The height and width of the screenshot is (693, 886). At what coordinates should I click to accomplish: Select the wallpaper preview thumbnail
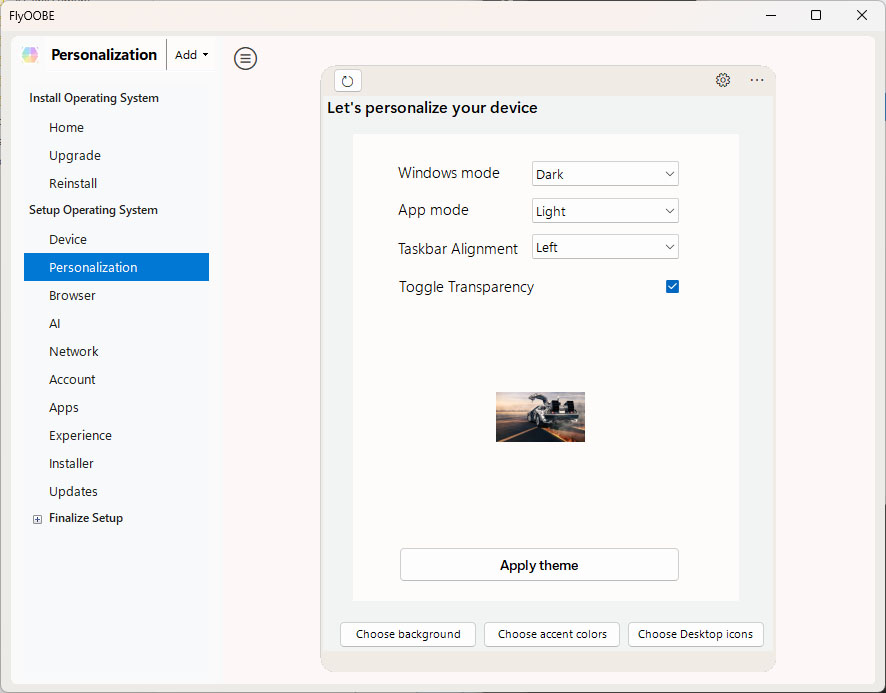540,417
